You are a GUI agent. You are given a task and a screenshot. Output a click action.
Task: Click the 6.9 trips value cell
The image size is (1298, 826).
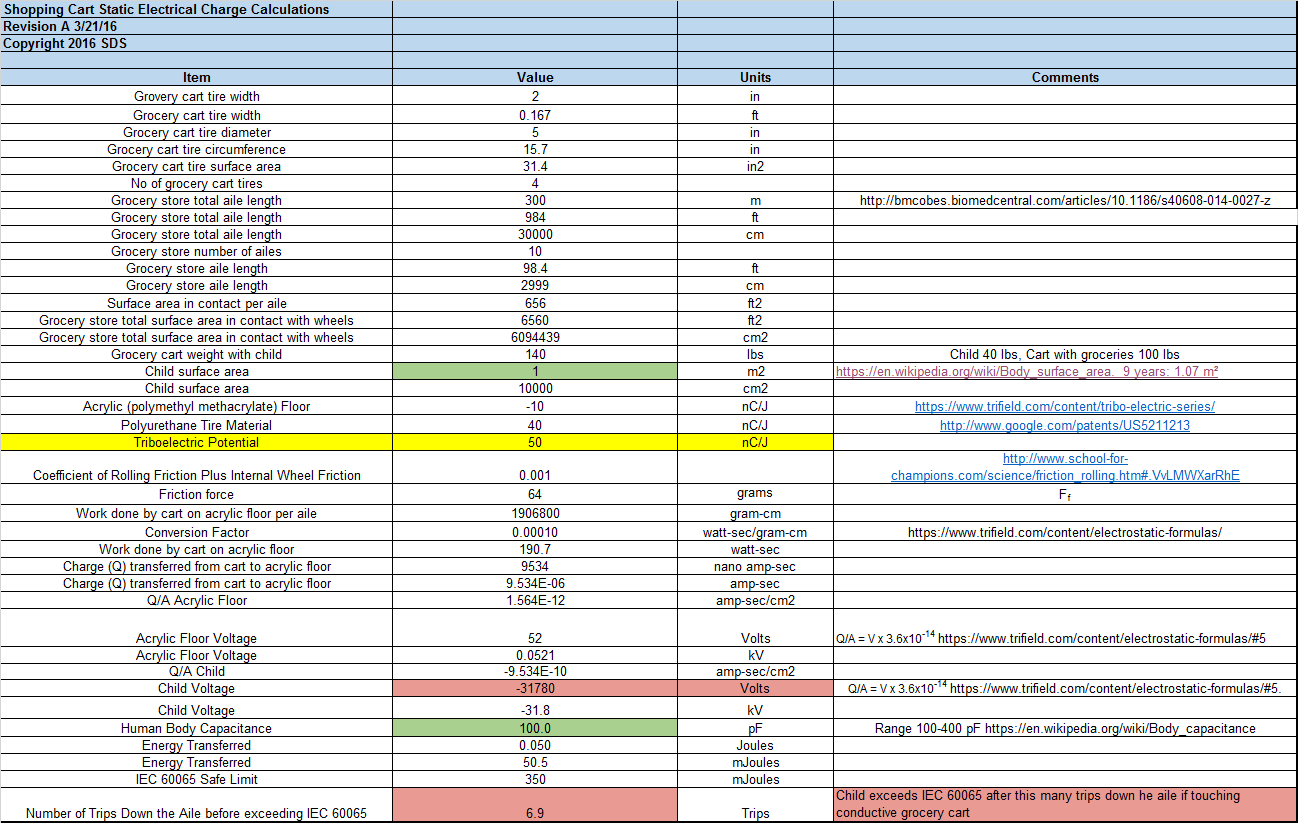534,812
